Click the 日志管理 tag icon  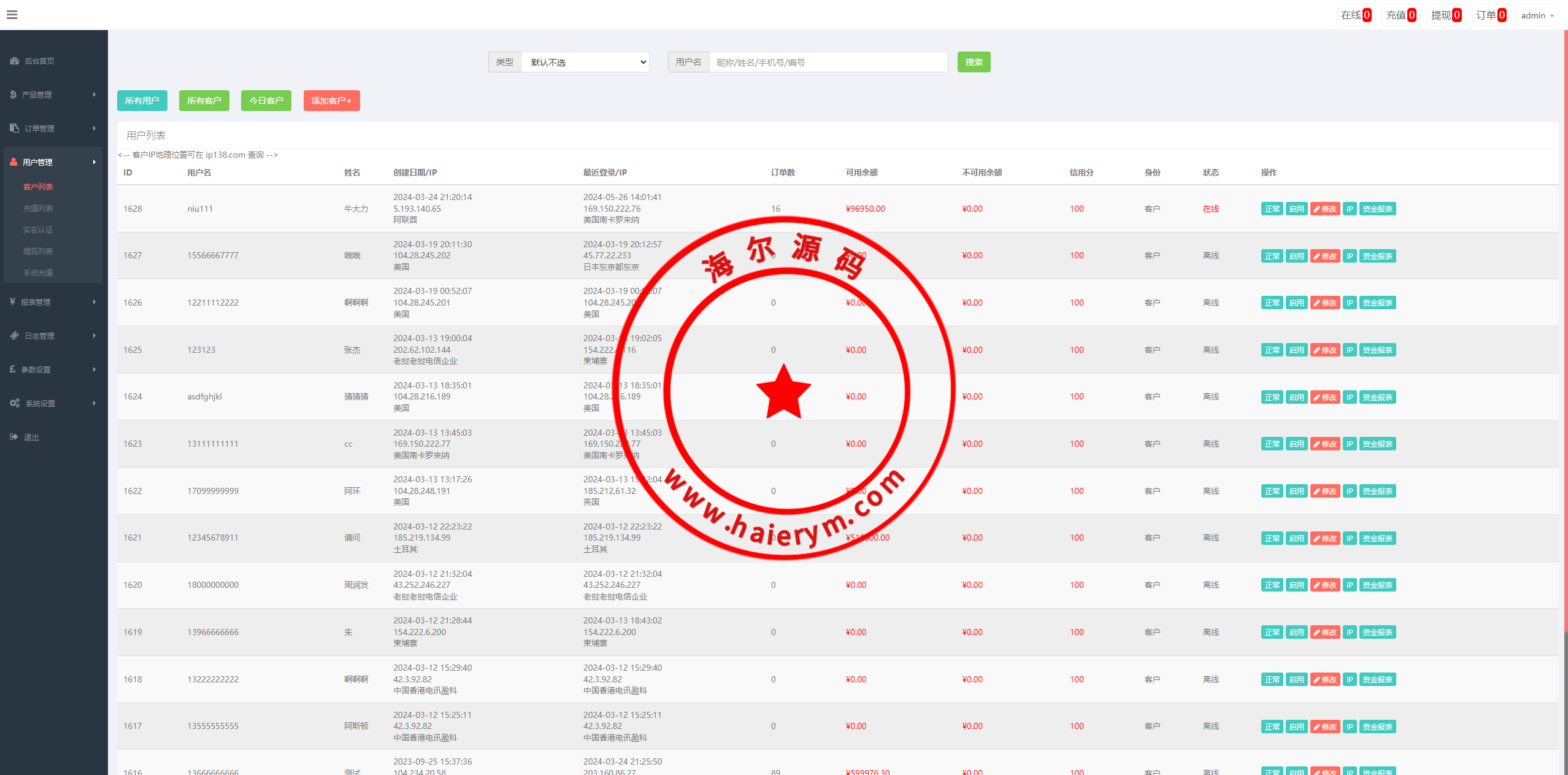coord(15,336)
